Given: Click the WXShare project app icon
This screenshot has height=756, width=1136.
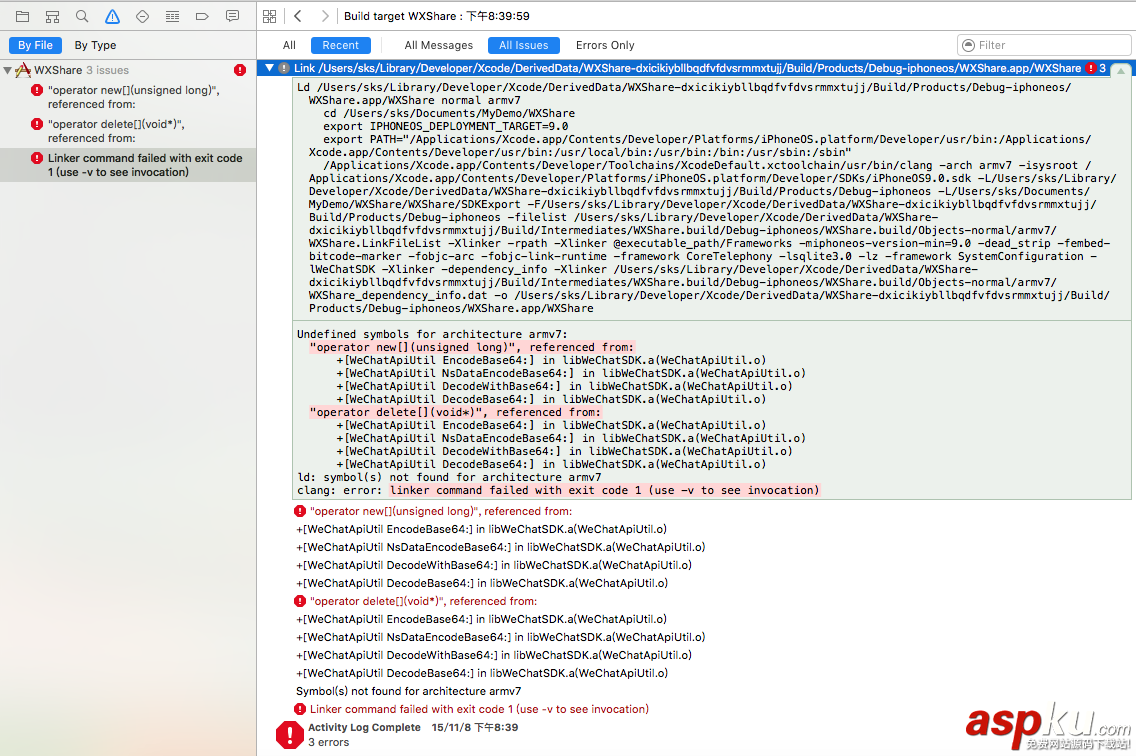Looking at the screenshot, I should (23, 70).
